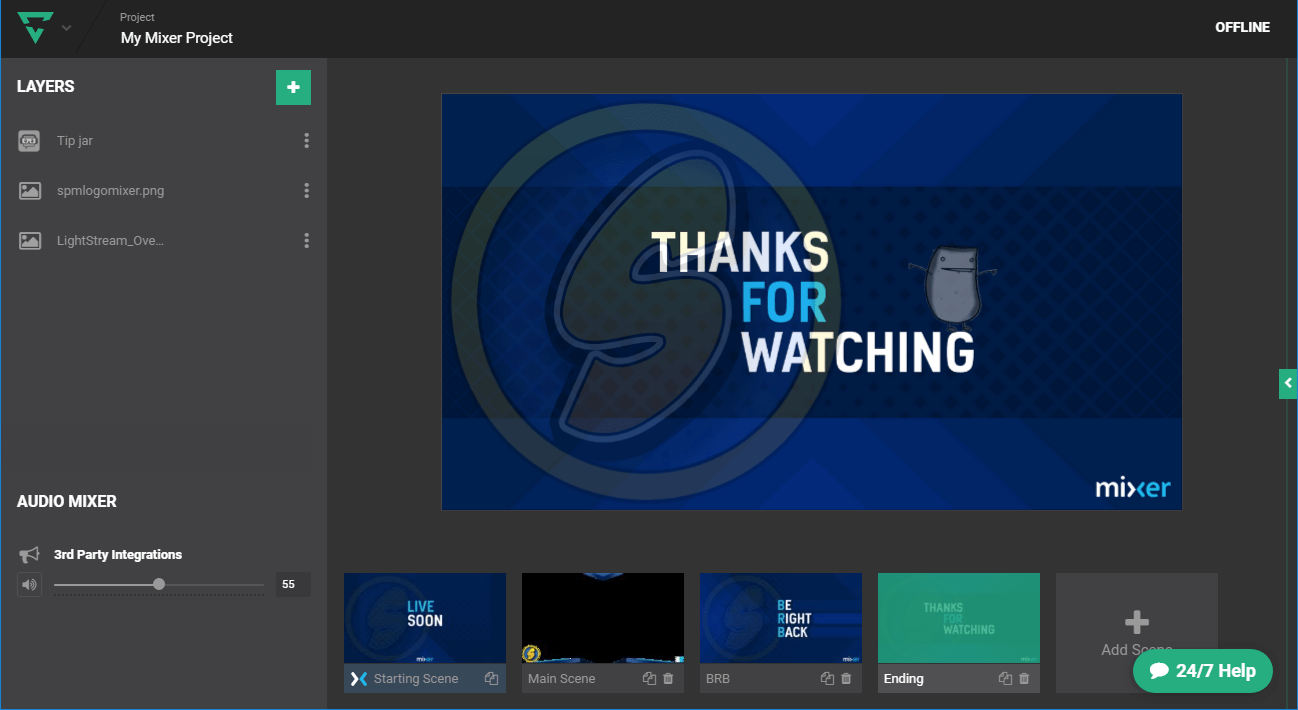Click the AUDIO MIXER heading

click(x=67, y=502)
